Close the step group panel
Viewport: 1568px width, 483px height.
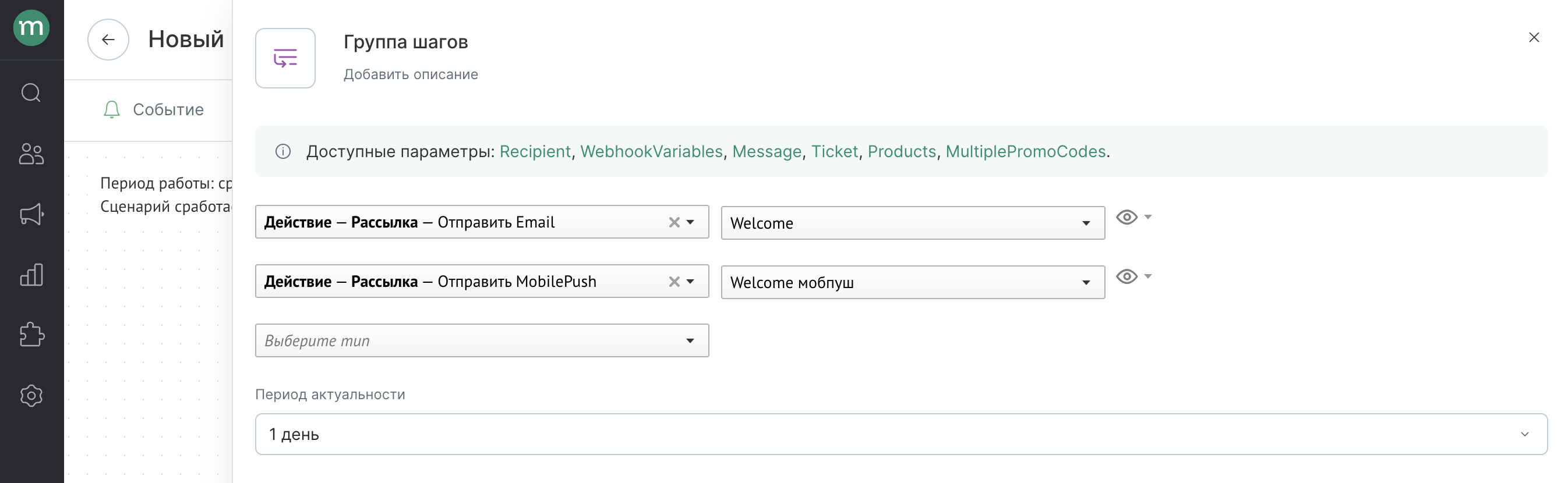click(x=1534, y=38)
